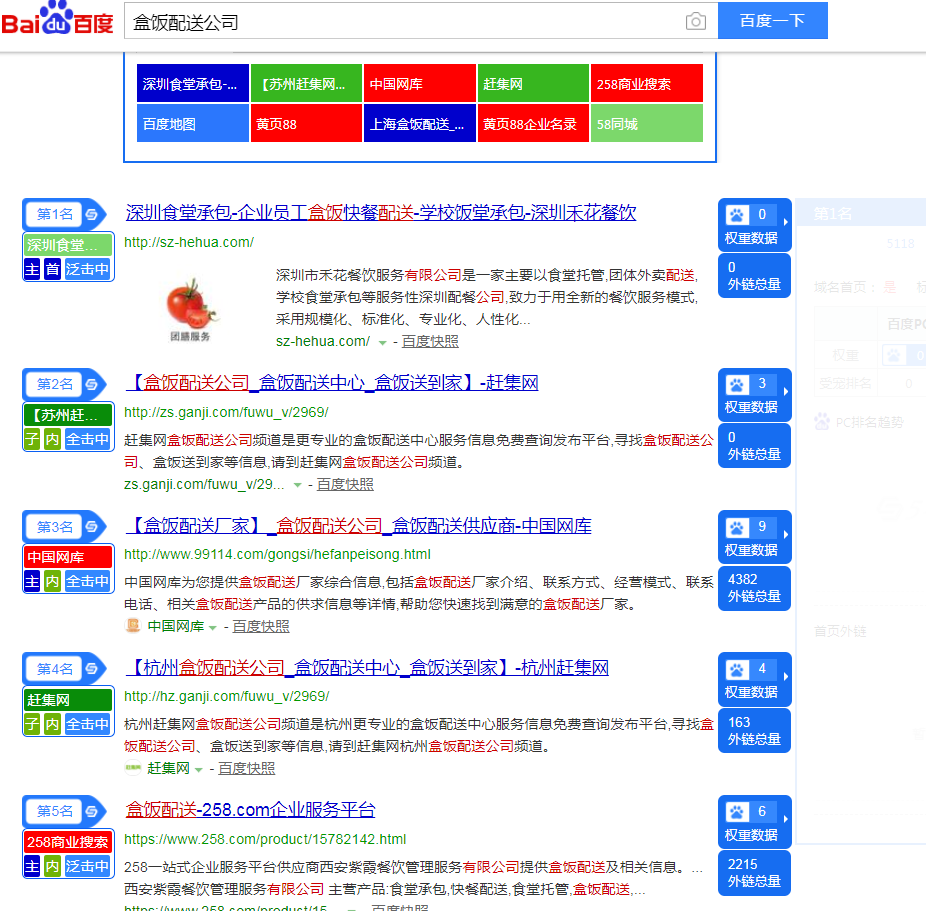Open the http://sz-hehua.com/ URL
Screen dimensions: 926x911
pyautogui.click(x=189, y=242)
